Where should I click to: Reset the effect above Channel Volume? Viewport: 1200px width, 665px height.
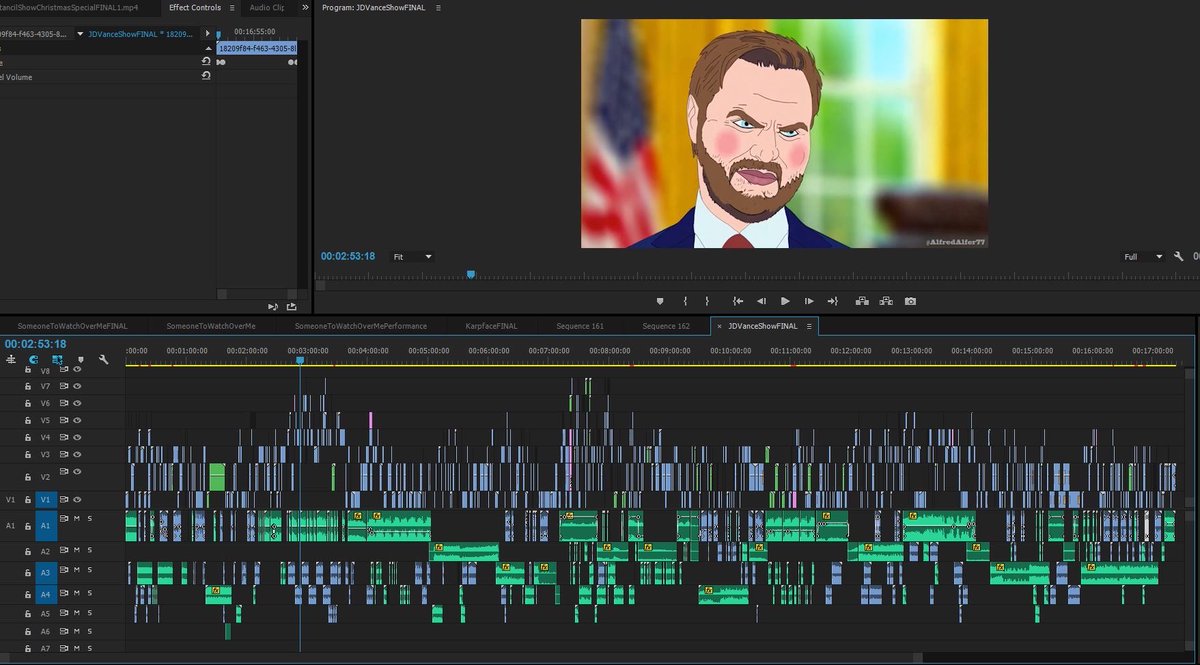coord(206,61)
